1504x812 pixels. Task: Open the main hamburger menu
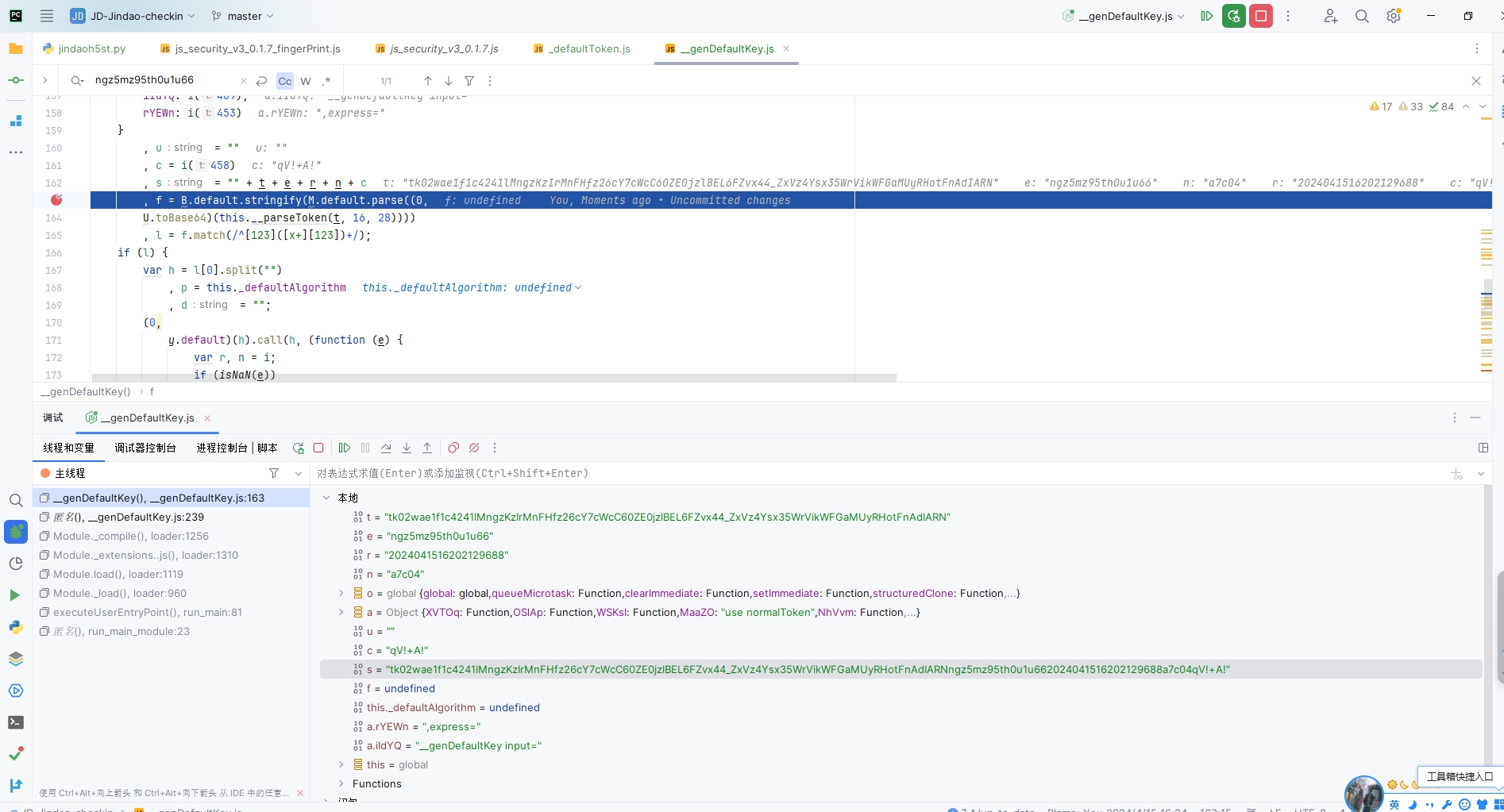coord(47,16)
